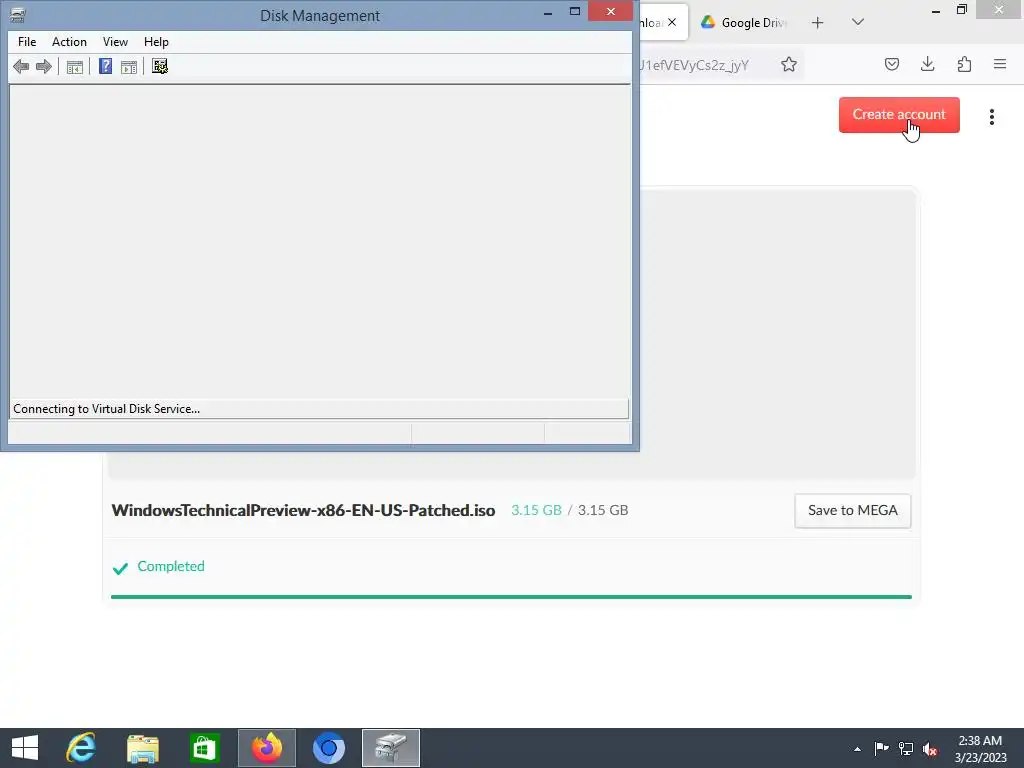Click the Disk Management title bar system icon
Screen dimensions: 1024x768
pos(18,15)
